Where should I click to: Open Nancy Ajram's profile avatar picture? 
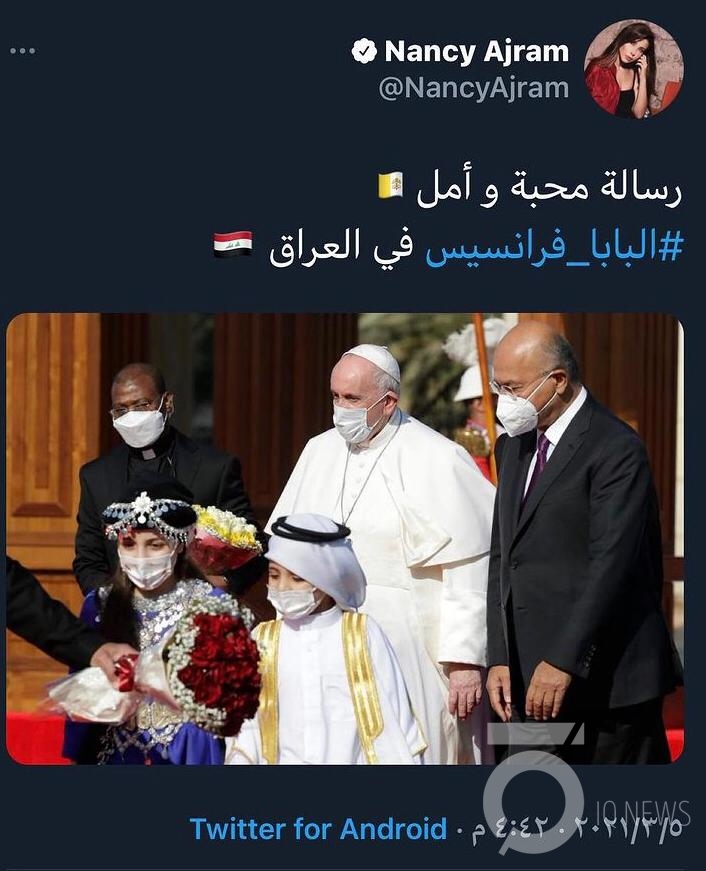pos(633,68)
